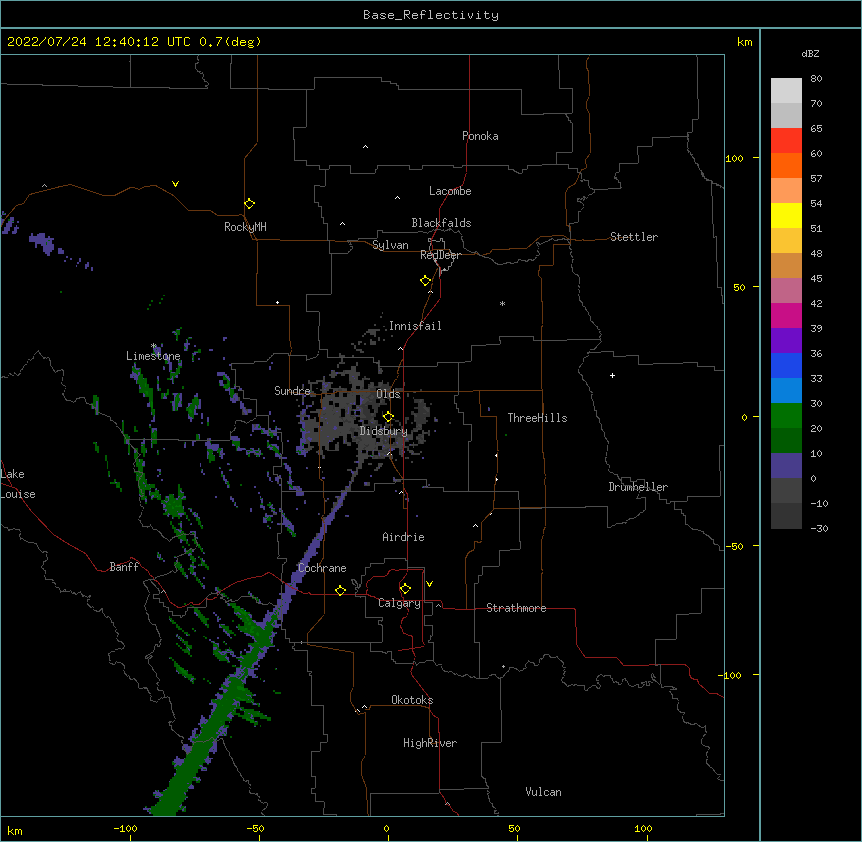Select the magenta 39-42 dBZ legend swatch
This screenshot has width=862, height=842.
tap(786, 315)
